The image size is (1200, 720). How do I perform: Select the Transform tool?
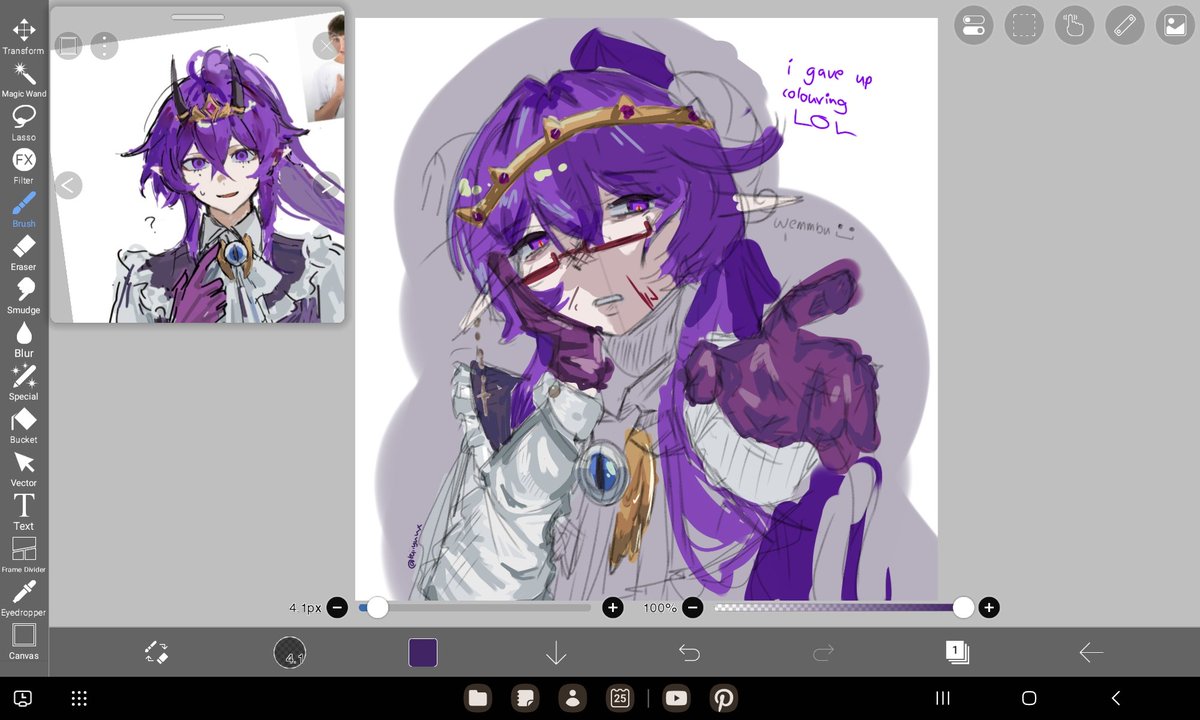pos(24,36)
